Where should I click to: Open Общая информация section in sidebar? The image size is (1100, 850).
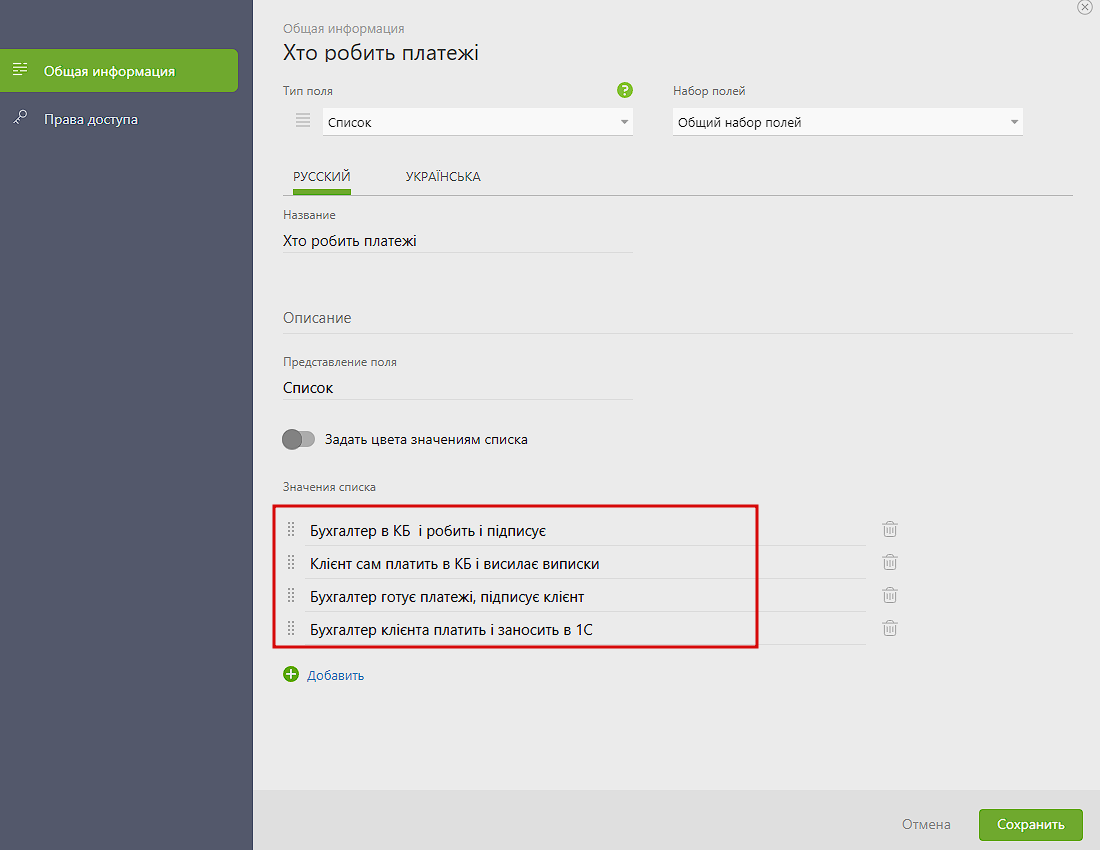point(119,70)
